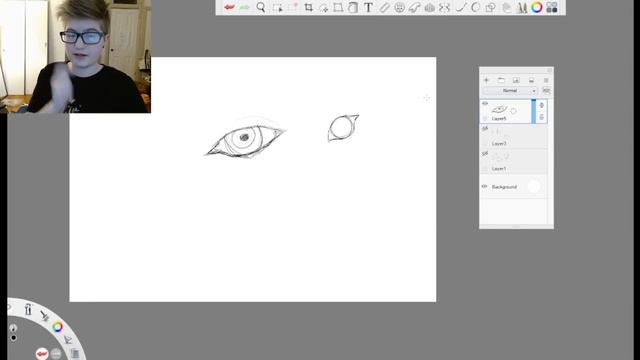Select the Flood Fill bucket tool

(353, 7)
